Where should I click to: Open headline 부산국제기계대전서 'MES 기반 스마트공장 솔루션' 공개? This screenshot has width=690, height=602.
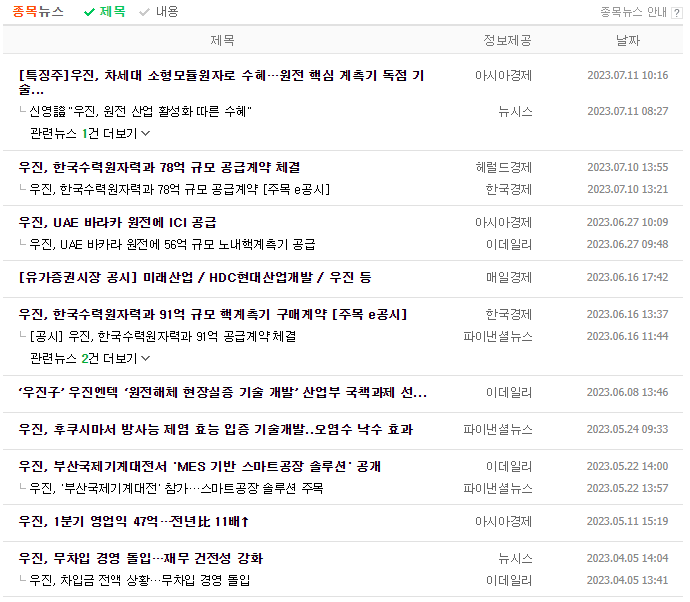[x=200, y=466]
